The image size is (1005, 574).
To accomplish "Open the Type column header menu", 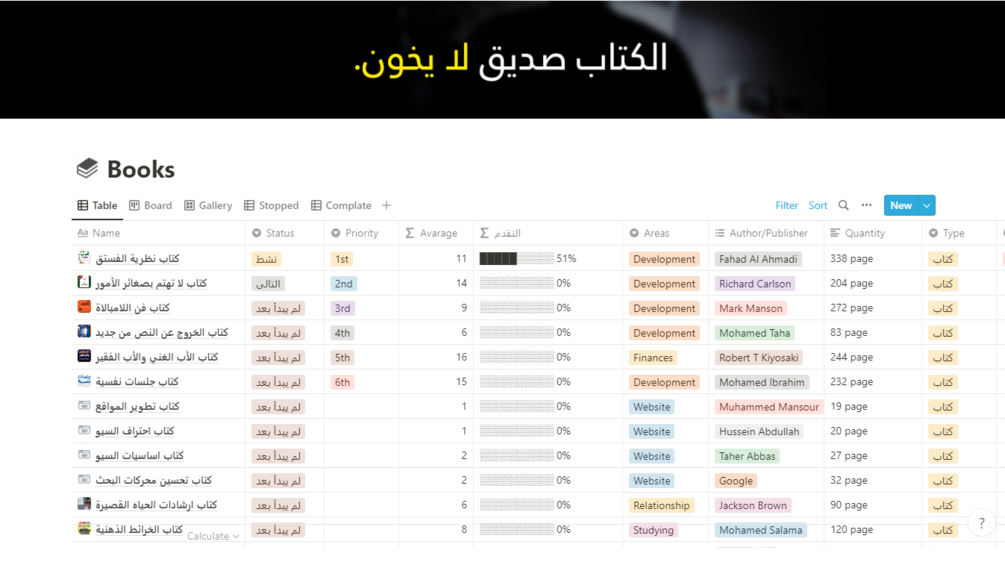I will (x=958, y=233).
